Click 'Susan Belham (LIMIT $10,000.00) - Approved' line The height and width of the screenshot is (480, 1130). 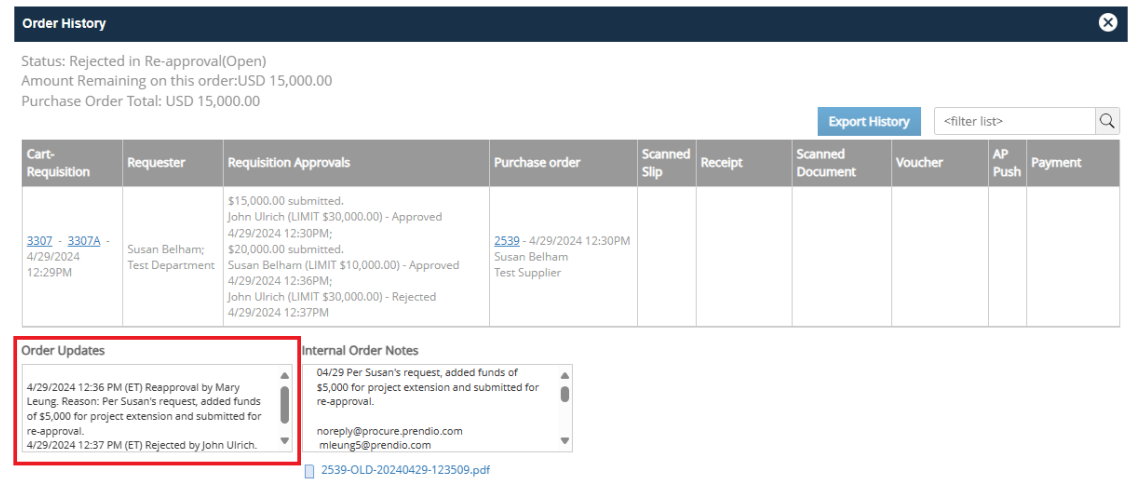click(x=343, y=265)
